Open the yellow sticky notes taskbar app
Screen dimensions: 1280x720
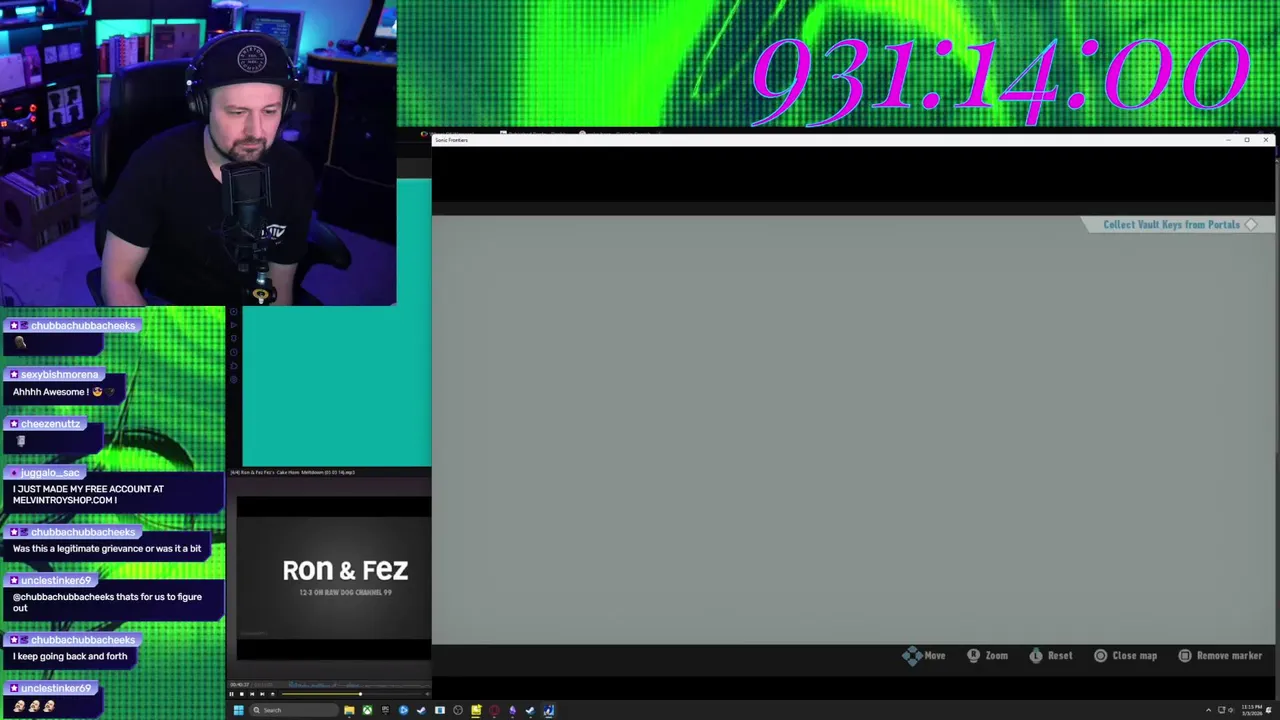click(476, 710)
